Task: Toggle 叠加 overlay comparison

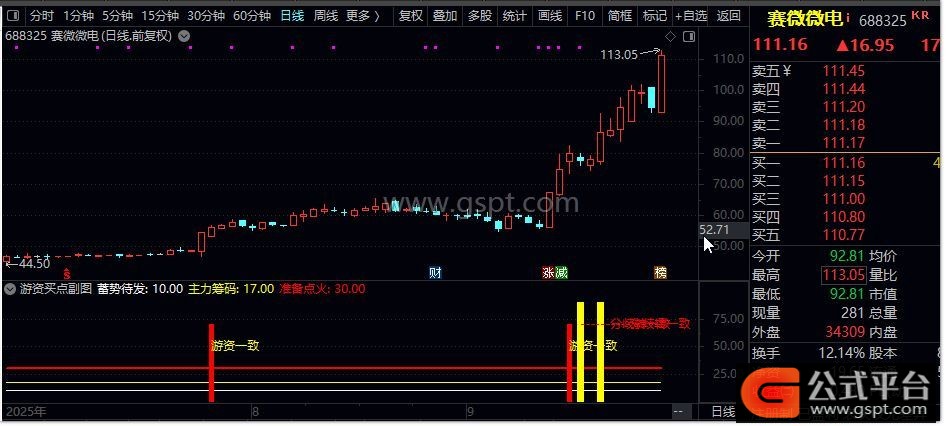Action: [x=444, y=16]
